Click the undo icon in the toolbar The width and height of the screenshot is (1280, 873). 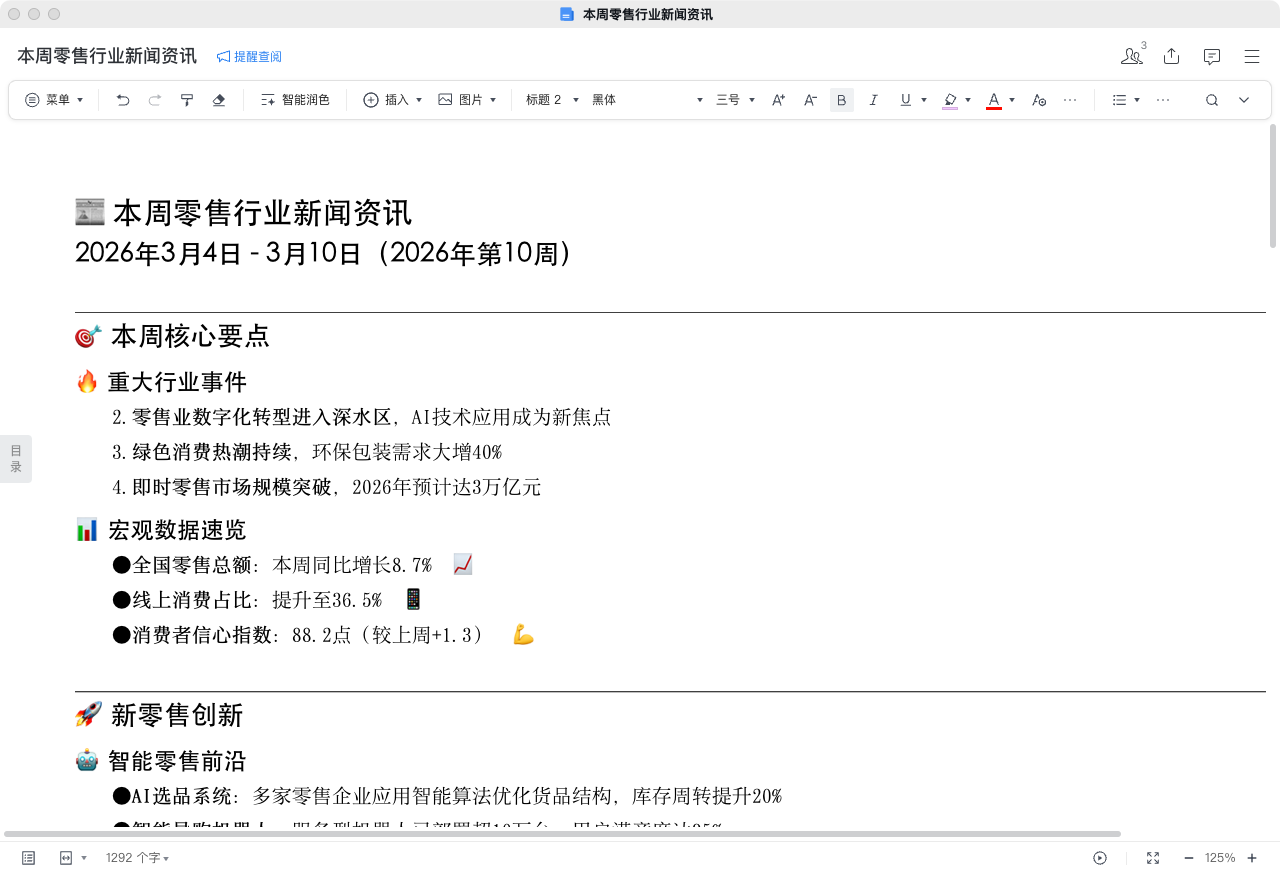(121, 100)
